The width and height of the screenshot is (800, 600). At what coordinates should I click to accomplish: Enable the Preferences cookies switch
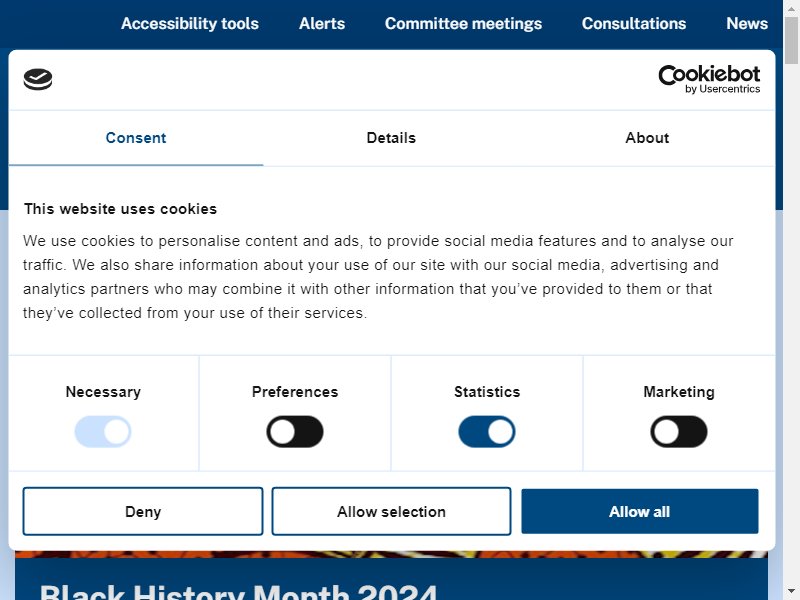[x=295, y=432]
